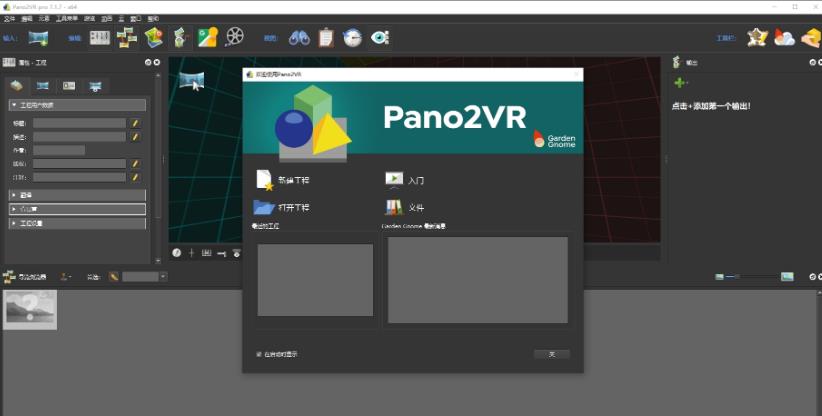Screen dimensions: 822x416
Task: Click properties panel scrollbar down arrow
Action: click(x=158, y=260)
